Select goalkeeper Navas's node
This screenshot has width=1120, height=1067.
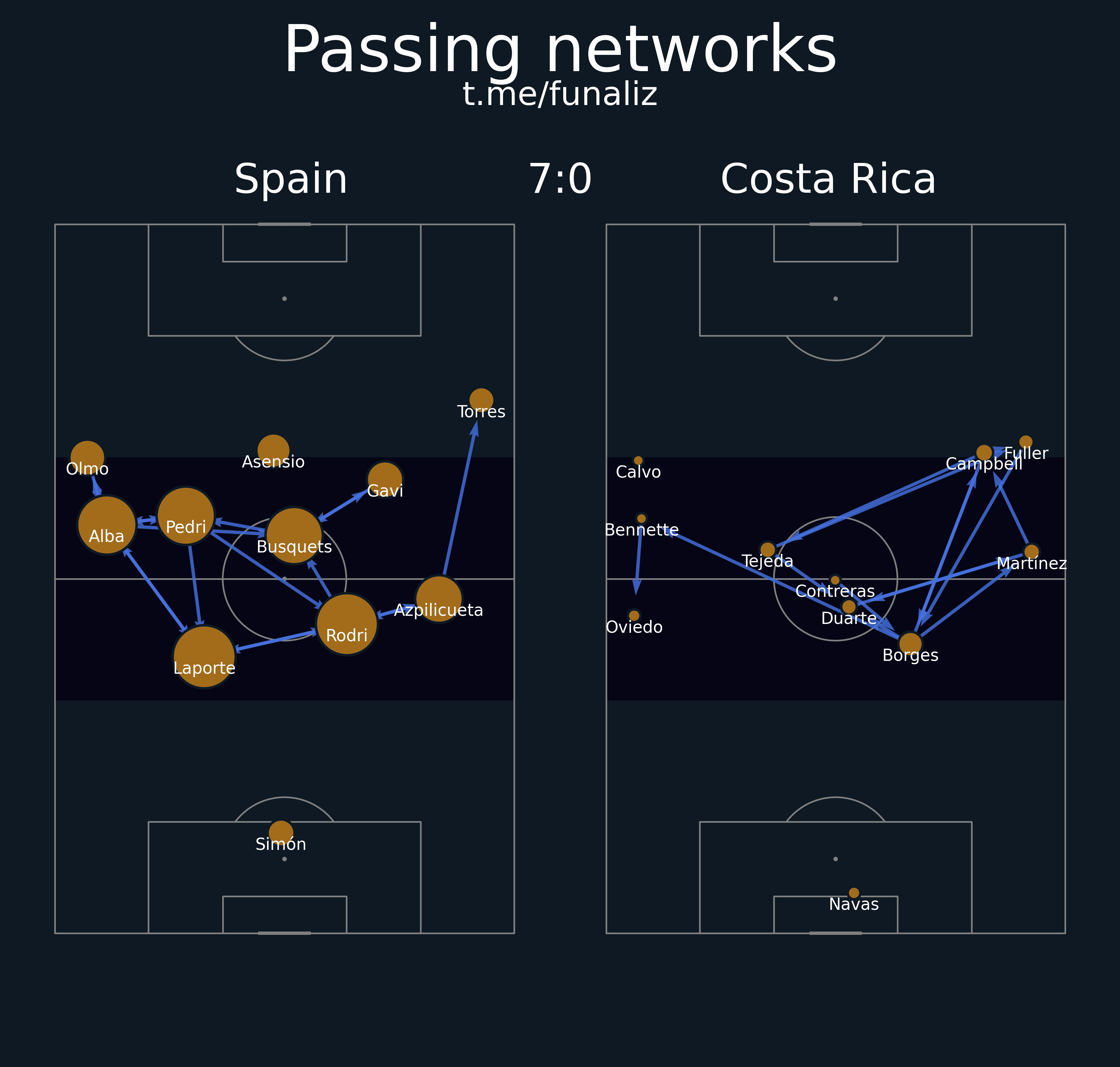point(854,893)
